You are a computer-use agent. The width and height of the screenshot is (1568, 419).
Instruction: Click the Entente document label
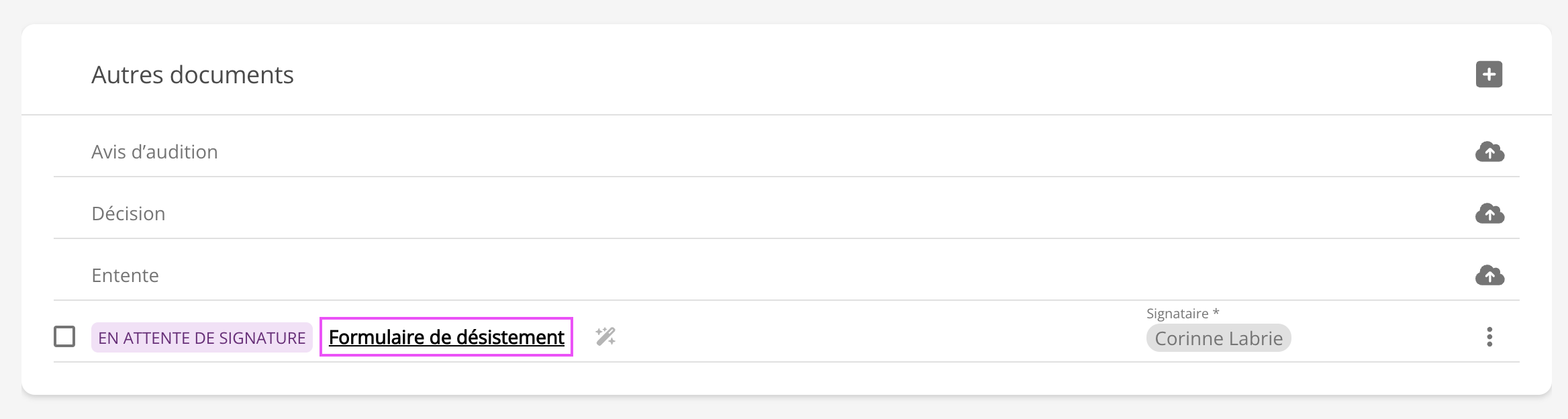pyautogui.click(x=125, y=276)
